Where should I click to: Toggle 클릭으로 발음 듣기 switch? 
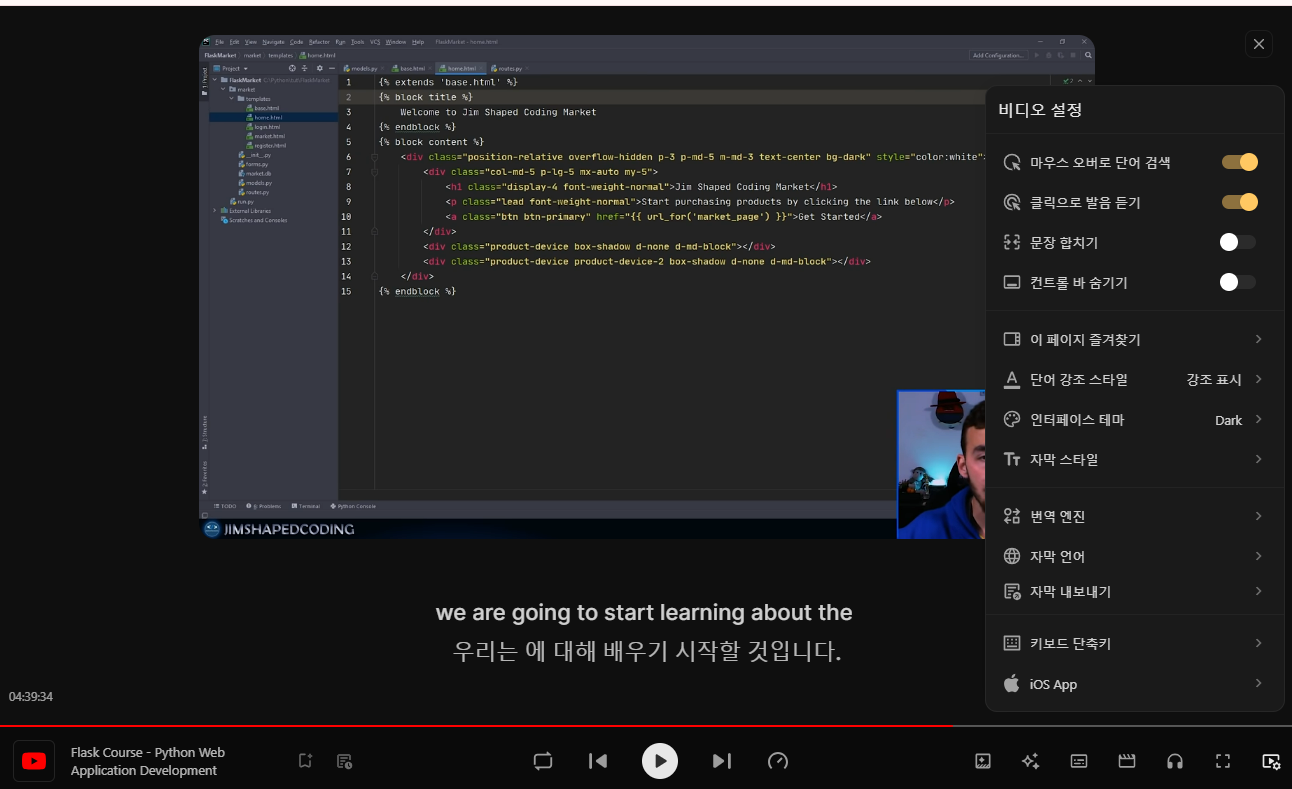1239,202
